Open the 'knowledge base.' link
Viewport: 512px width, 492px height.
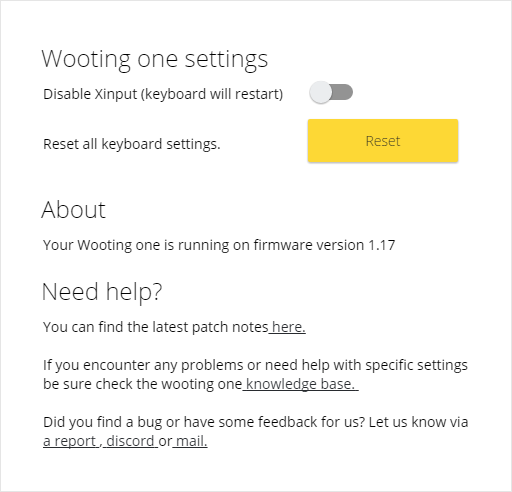[300, 384]
